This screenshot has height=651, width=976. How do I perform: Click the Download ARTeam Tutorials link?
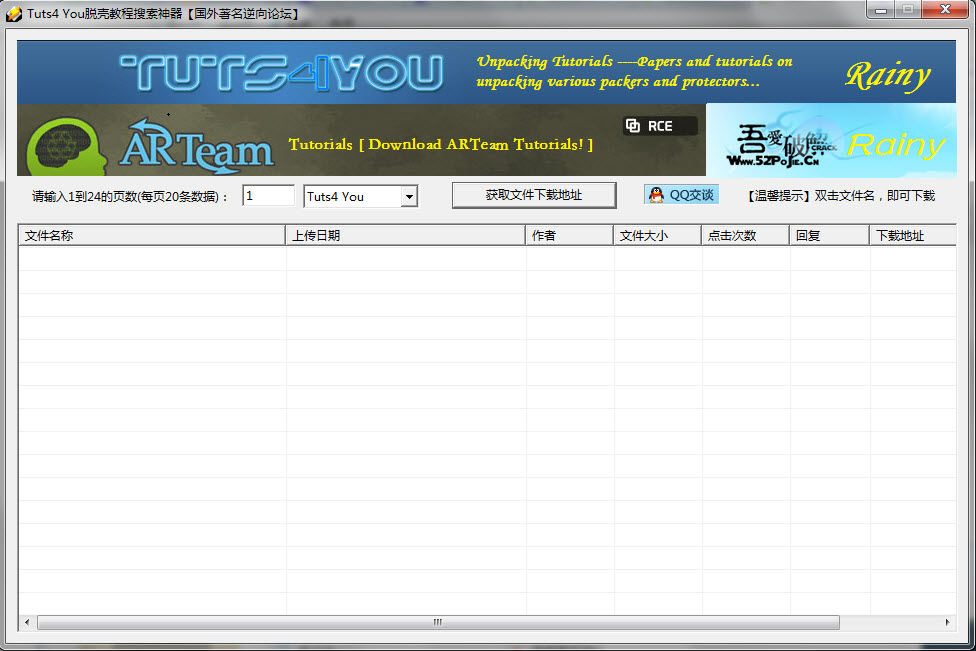coord(441,143)
